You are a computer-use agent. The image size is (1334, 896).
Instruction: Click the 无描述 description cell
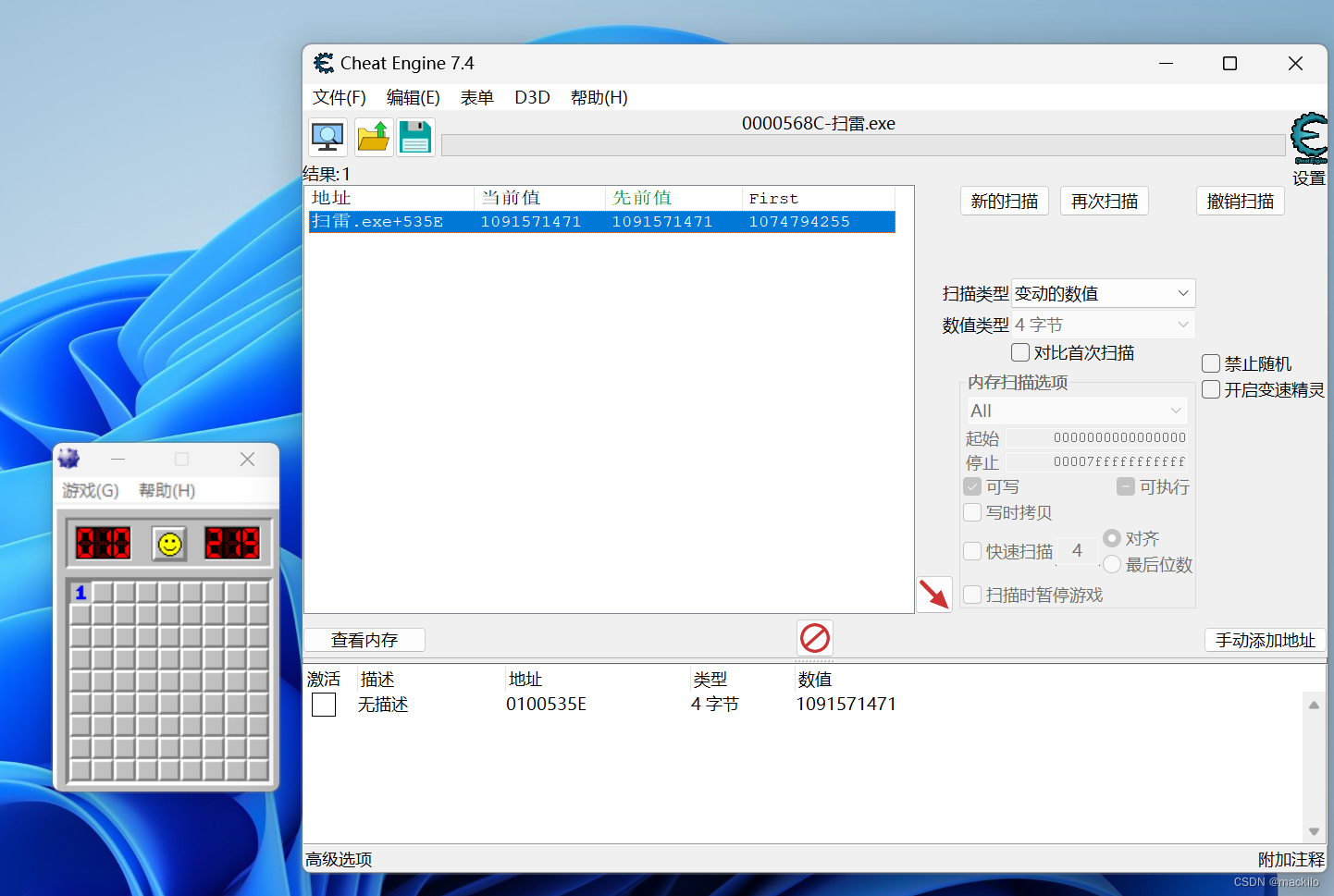[x=383, y=705]
